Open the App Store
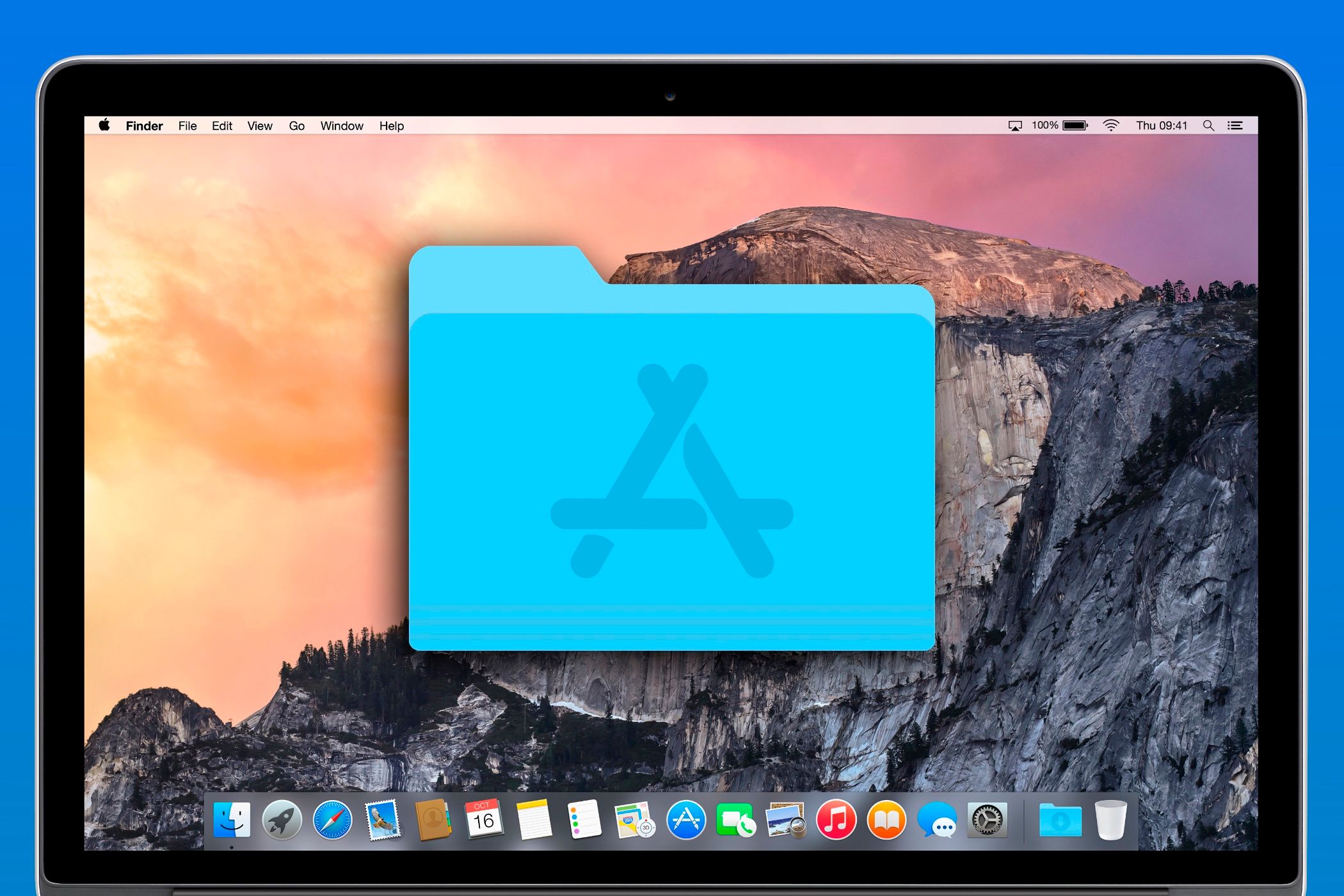The width and height of the screenshot is (1344, 896). point(685,819)
